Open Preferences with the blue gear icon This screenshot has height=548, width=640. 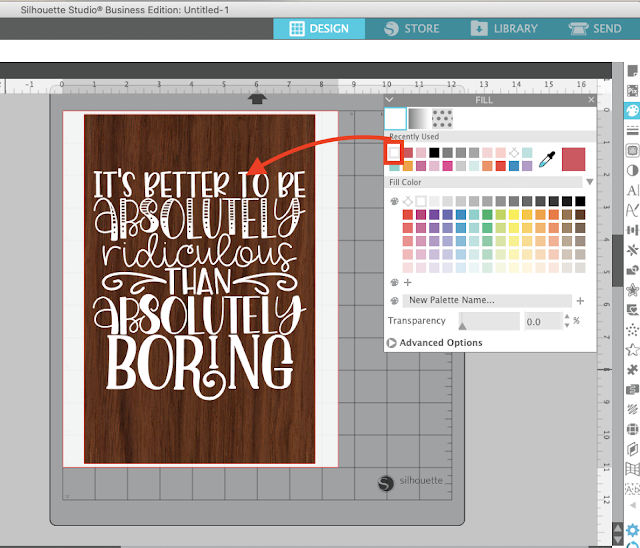point(632,530)
